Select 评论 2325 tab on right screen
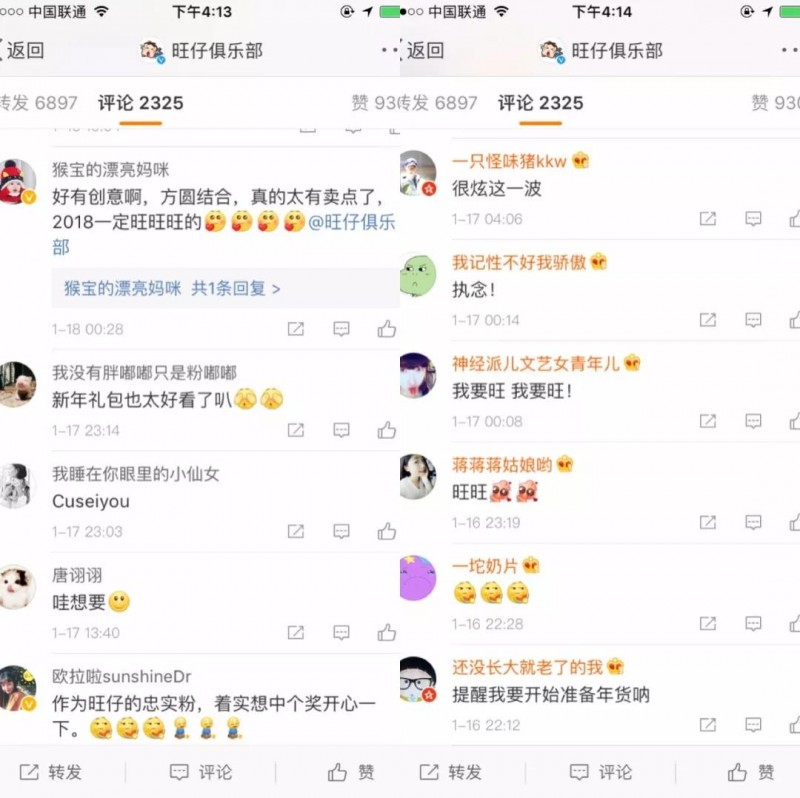This screenshot has height=798, width=800. [x=540, y=103]
